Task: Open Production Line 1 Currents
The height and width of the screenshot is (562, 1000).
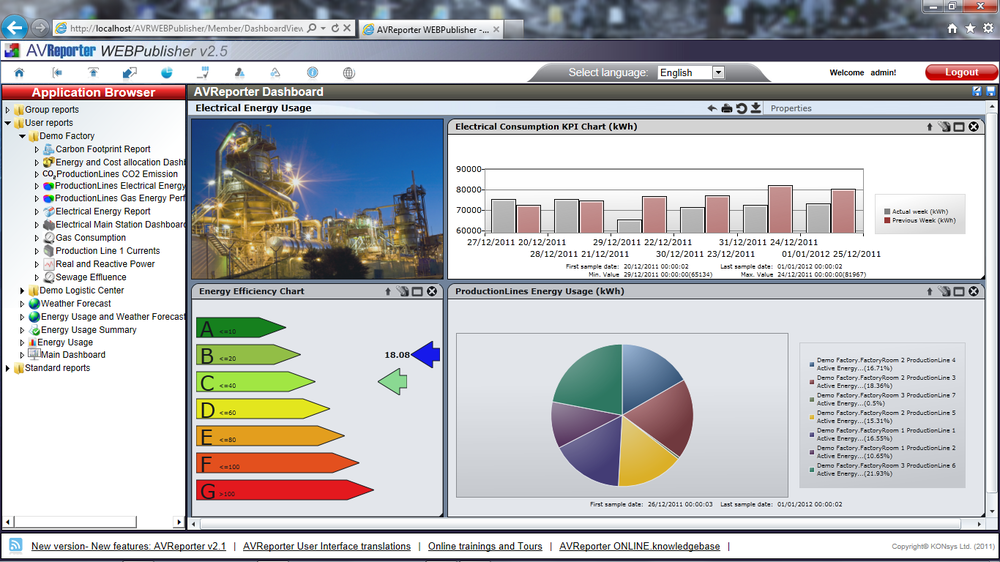Action: coord(108,251)
